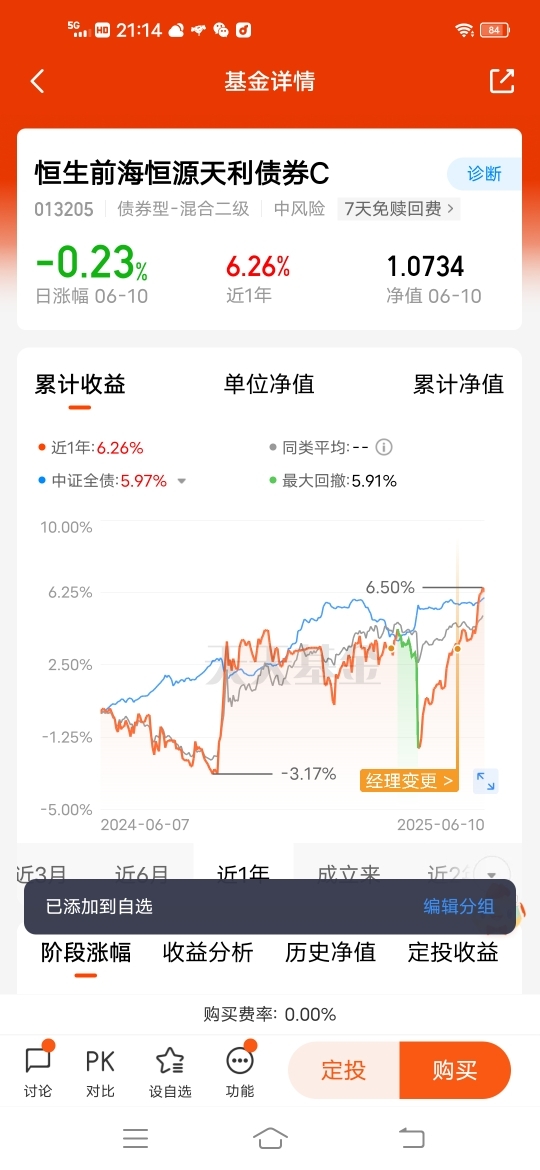540x1170 pixels.
Task: Switch to the 单位净值 tab
Action: click(x=269, y=384)
